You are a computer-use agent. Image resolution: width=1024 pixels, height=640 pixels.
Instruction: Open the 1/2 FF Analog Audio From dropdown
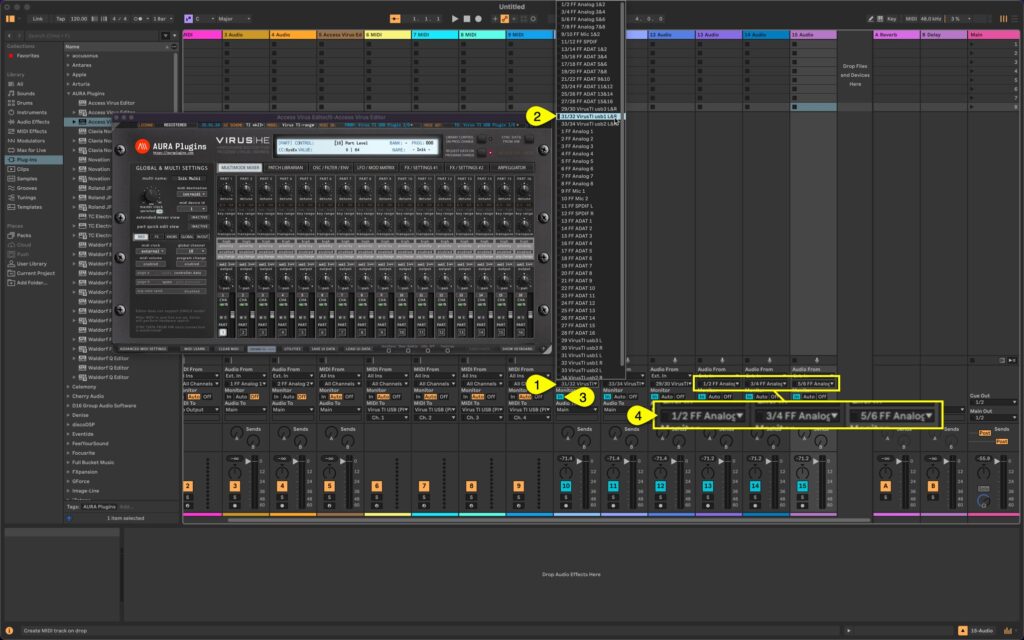pyautogui.click(x=721, y=385)
